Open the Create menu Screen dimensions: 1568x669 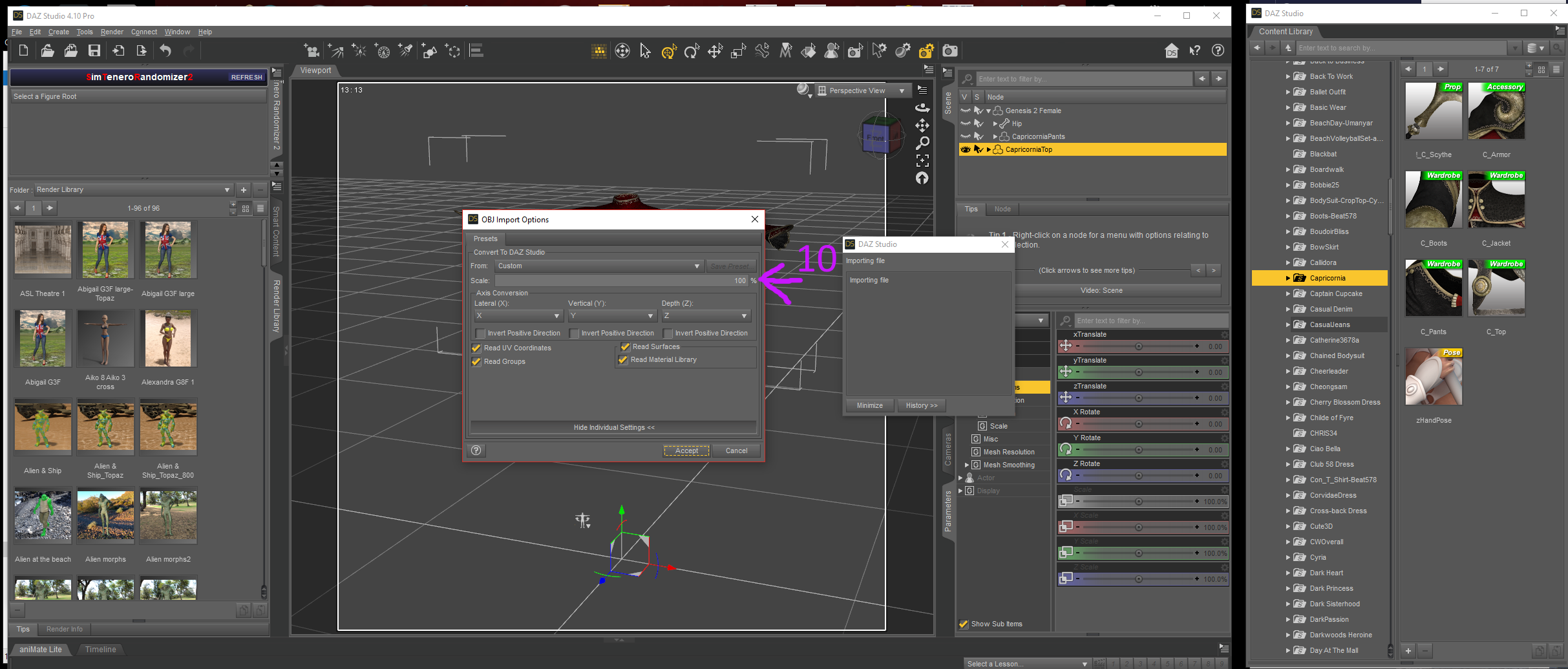click(x=59, y=32)
